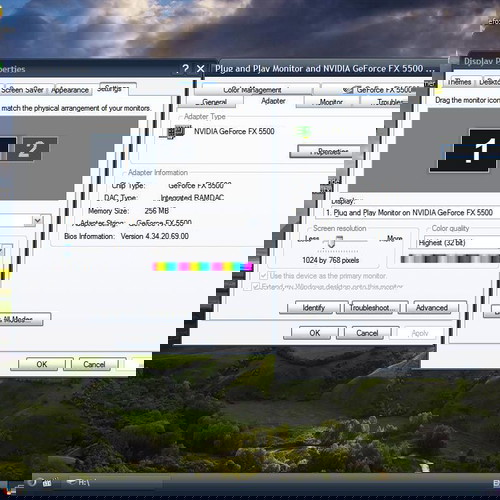This screenshot has width=500, height=500.
Task: Click OK next to the Apply button
Action: [x=315, y=333]
